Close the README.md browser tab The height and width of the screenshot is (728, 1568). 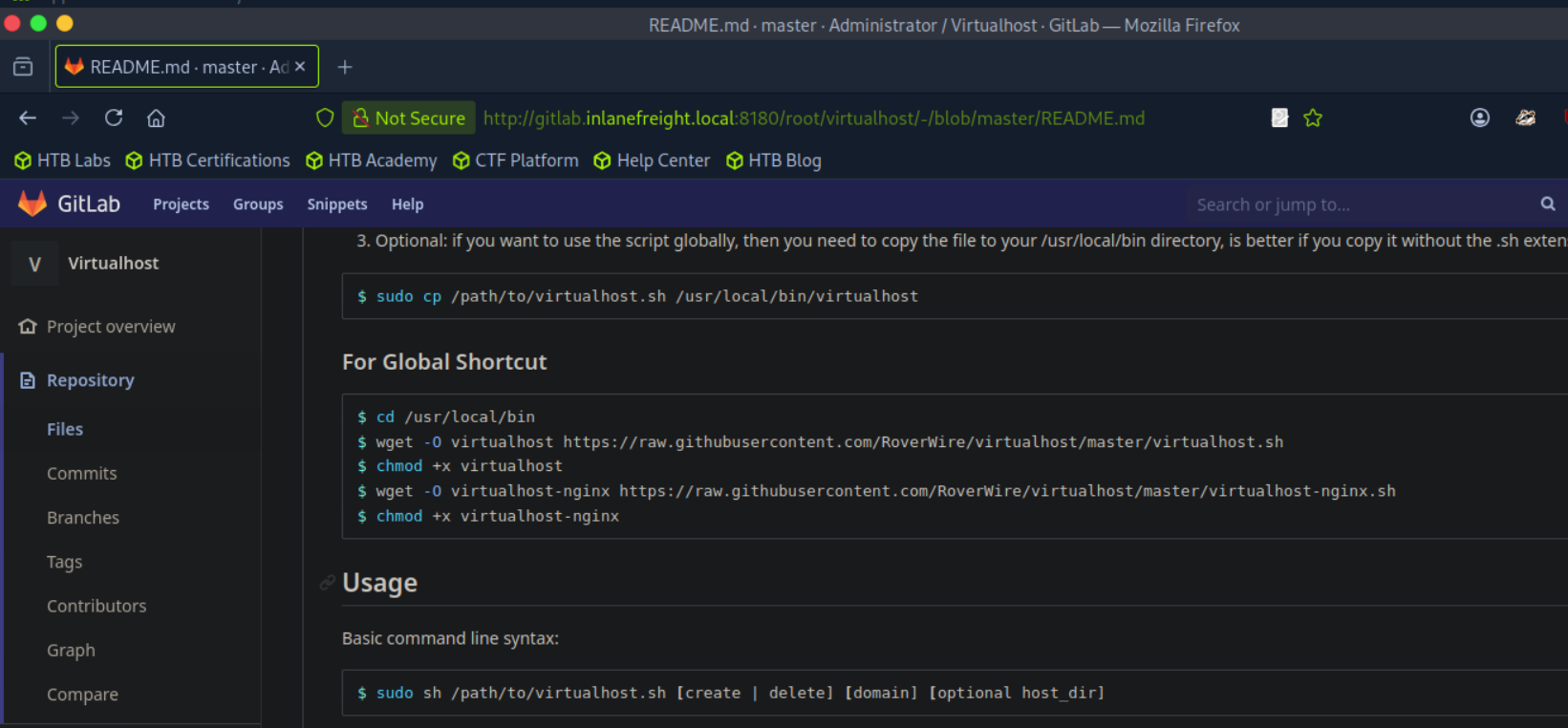(x=300, y=67)
